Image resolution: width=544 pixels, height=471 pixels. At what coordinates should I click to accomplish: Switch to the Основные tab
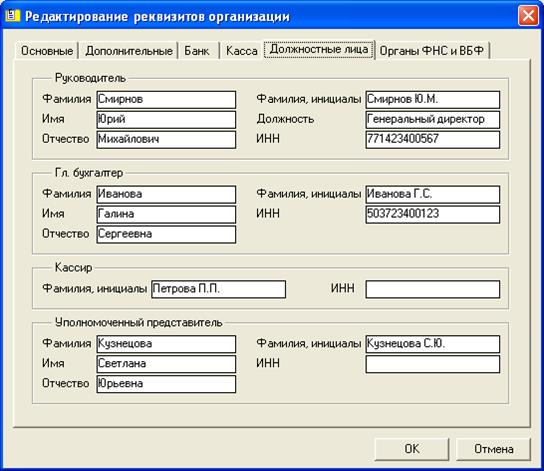coord(47,51)
